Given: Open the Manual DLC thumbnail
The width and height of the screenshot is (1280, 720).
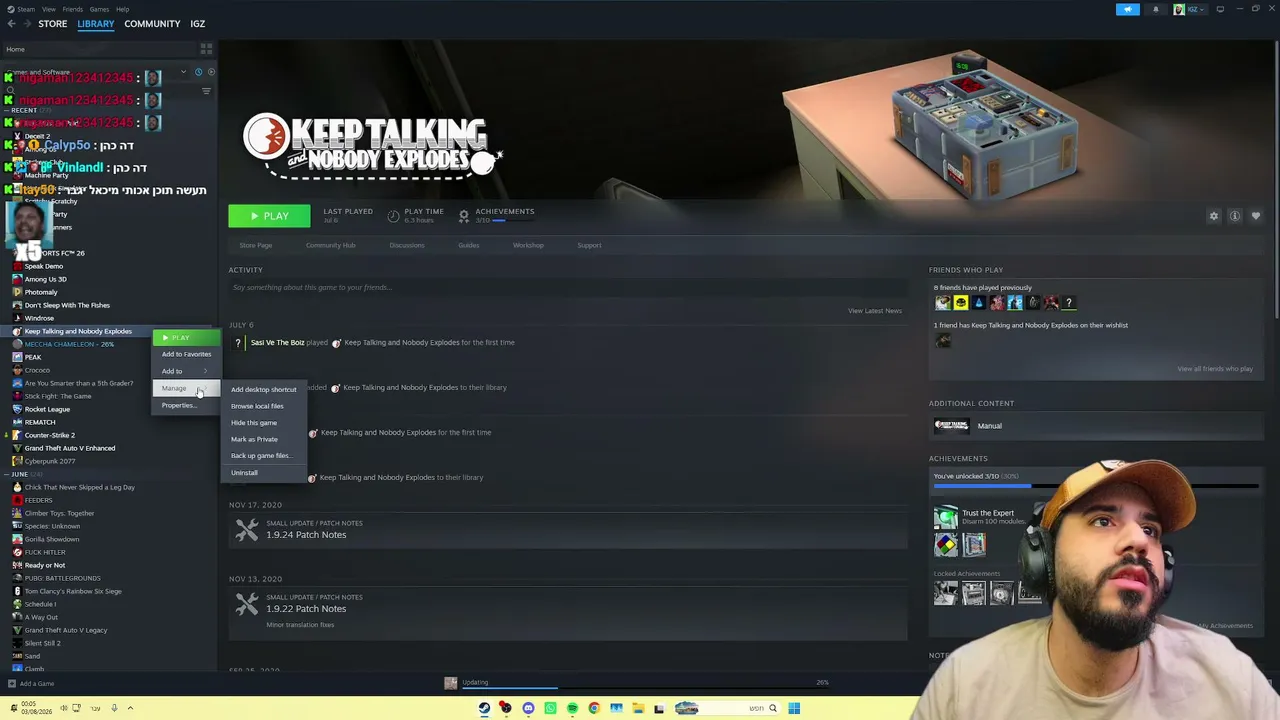Looking at the screenshot, I should [x=951, y=426].
